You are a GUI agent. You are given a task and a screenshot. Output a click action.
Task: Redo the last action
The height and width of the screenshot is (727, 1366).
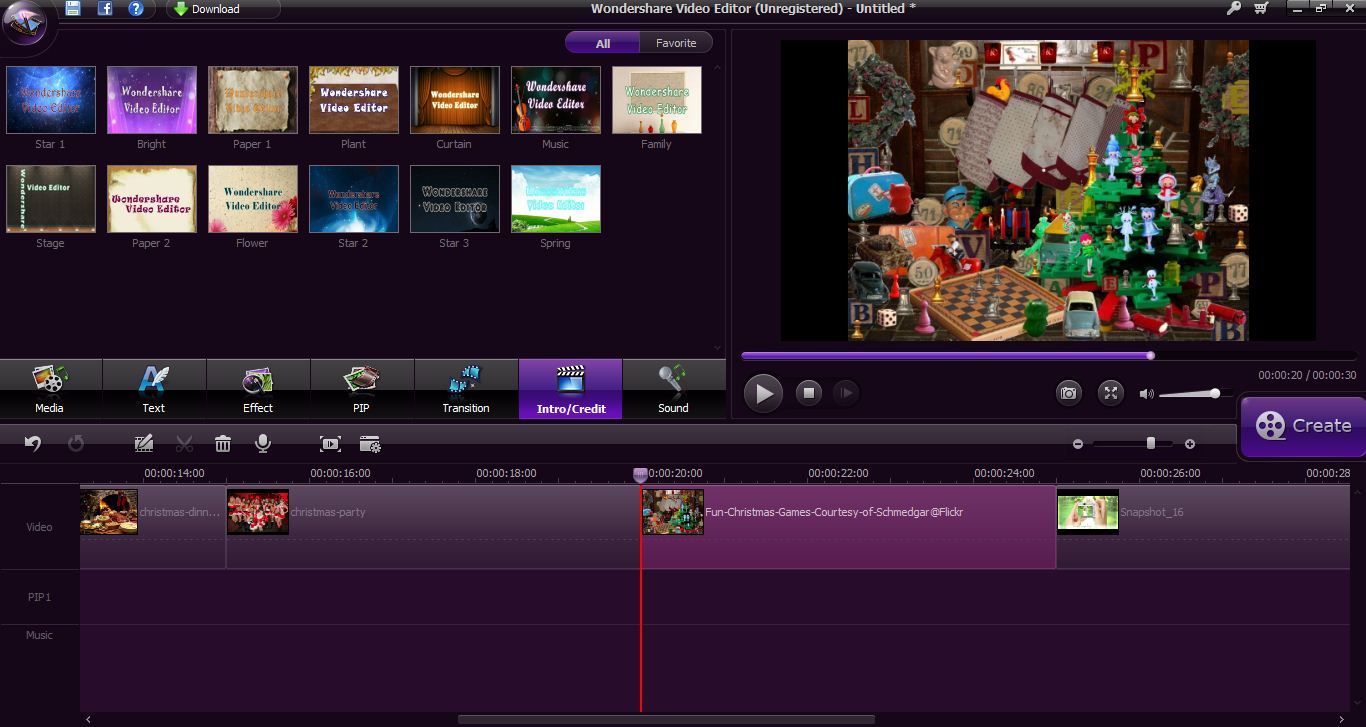(x=76, y=443)
